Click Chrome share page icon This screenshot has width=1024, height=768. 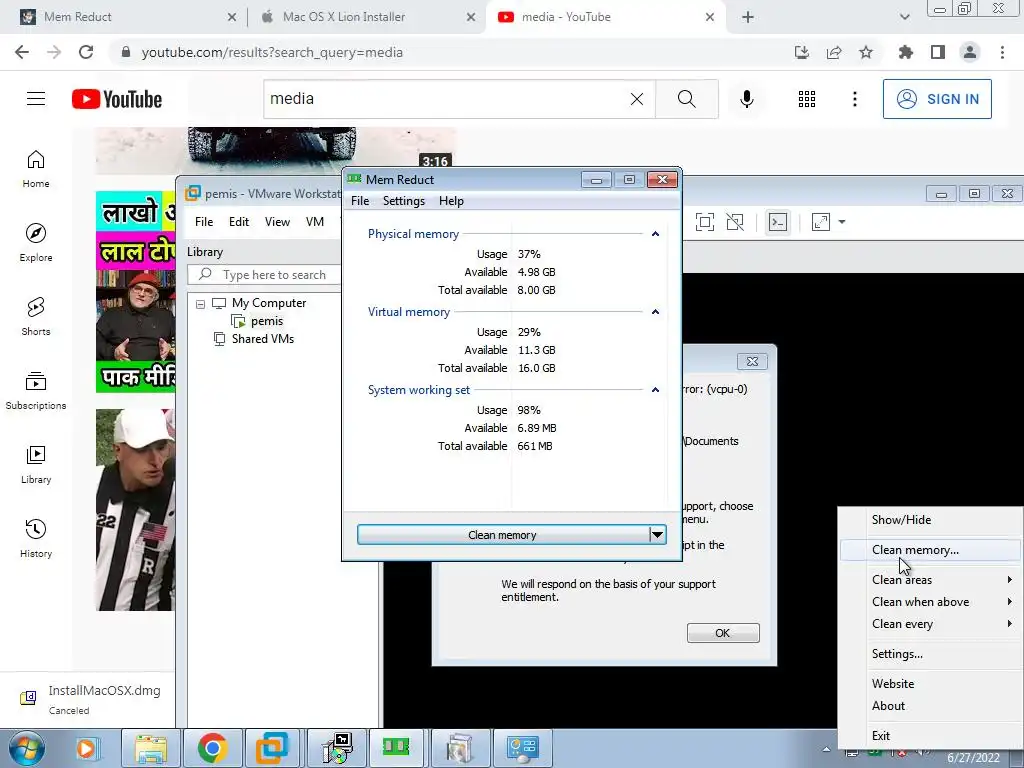[x=834, y=52]
